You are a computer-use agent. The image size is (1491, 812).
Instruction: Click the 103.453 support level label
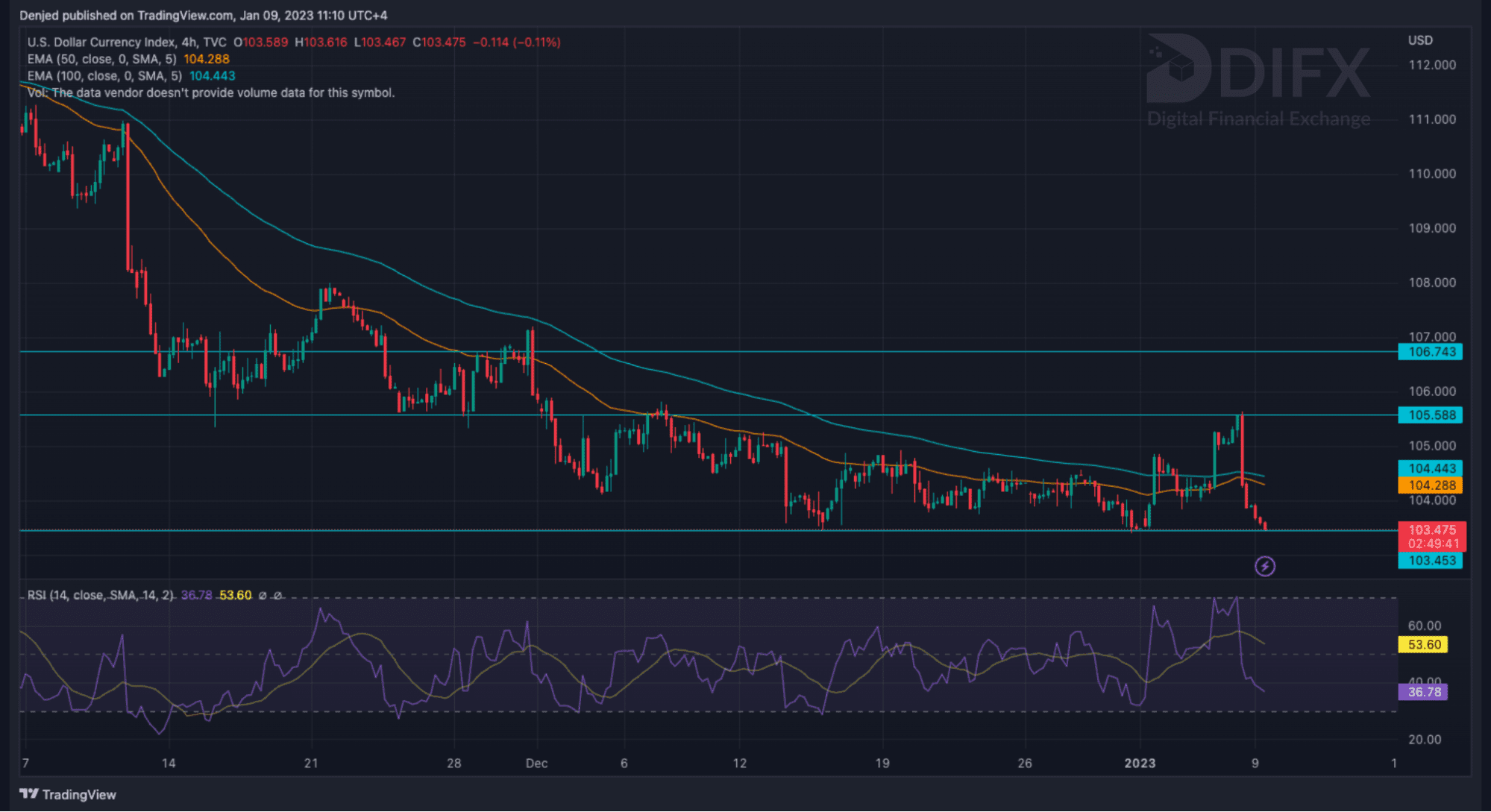pyautogui.click(x=1431, y=561)
